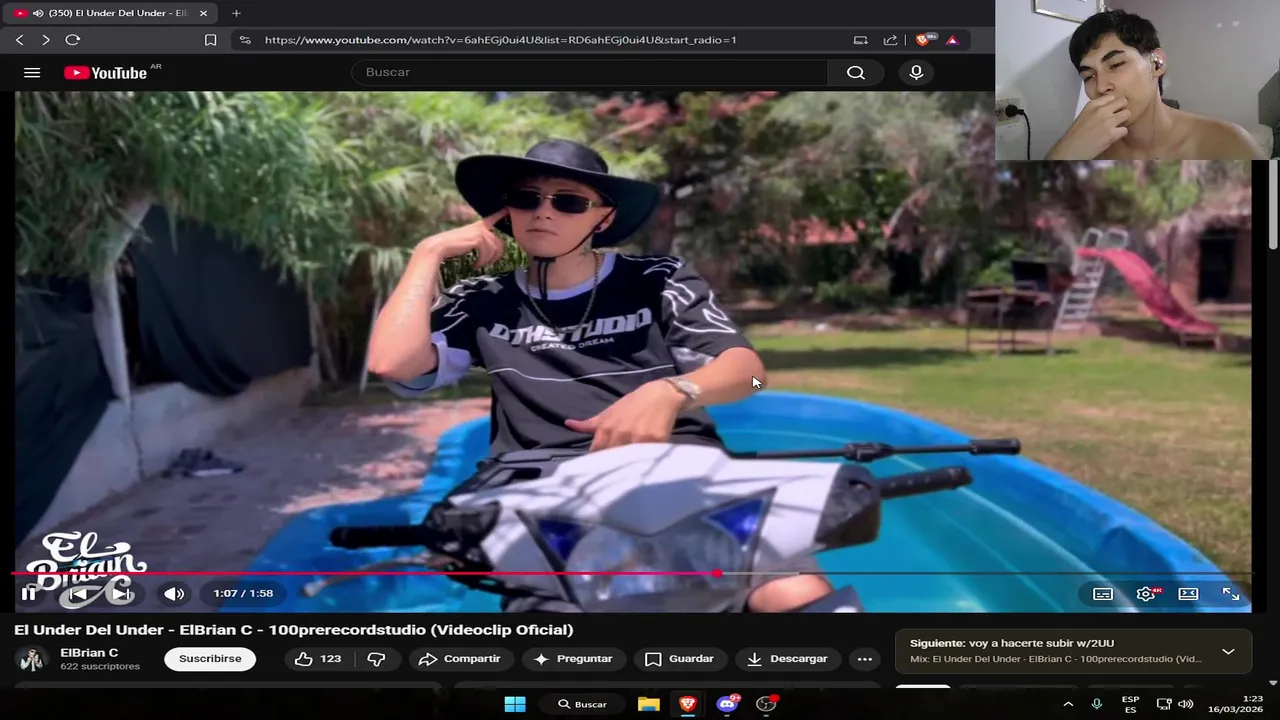Open video player settings gear
Screen dimensions: 1280x720
(1146, 594)
